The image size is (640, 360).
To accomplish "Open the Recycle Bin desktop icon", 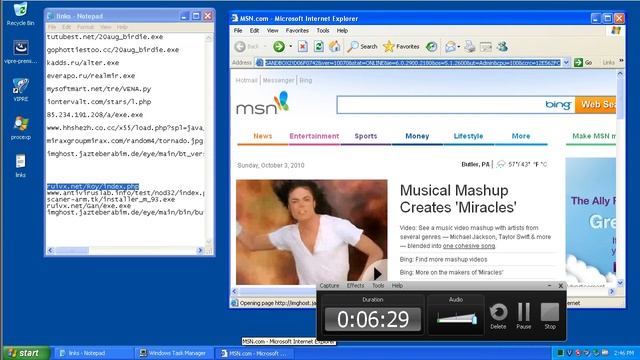I will pos(20,14).
